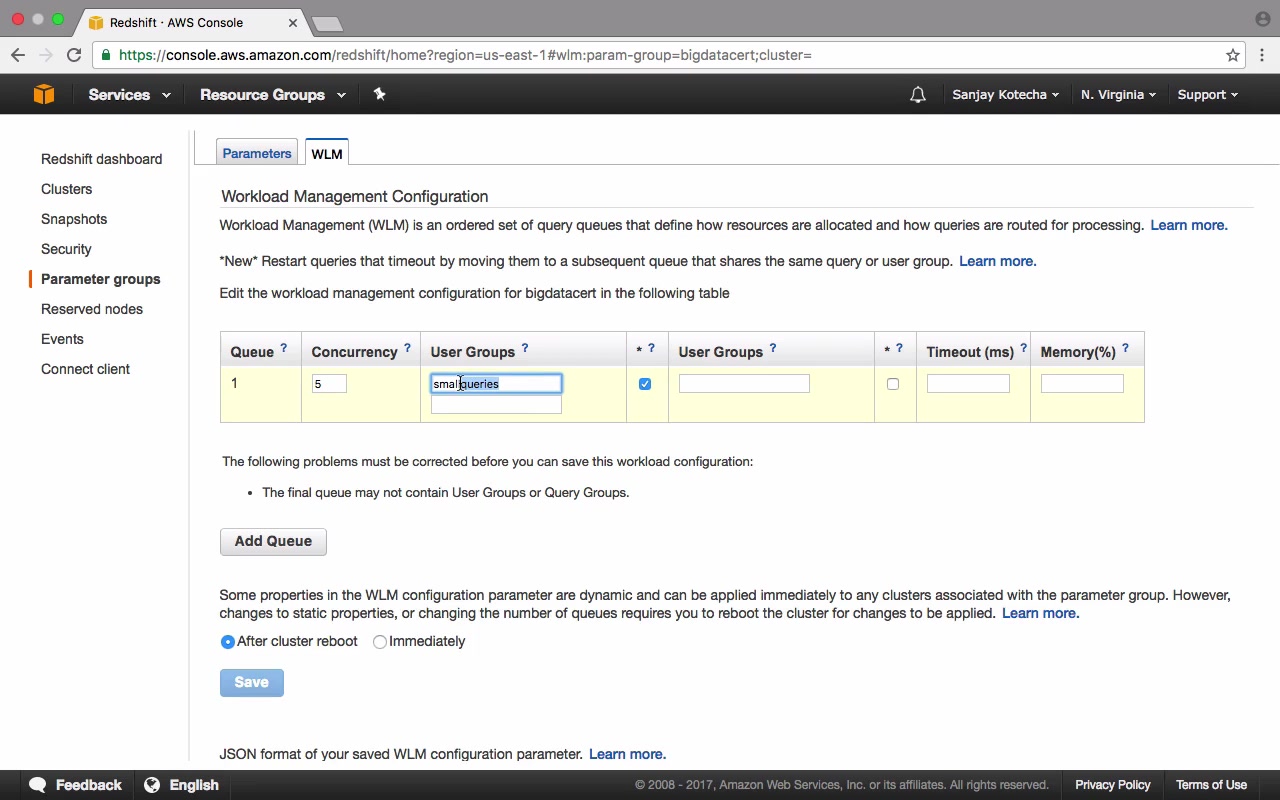Click the Save button

[x=252, y=682]
